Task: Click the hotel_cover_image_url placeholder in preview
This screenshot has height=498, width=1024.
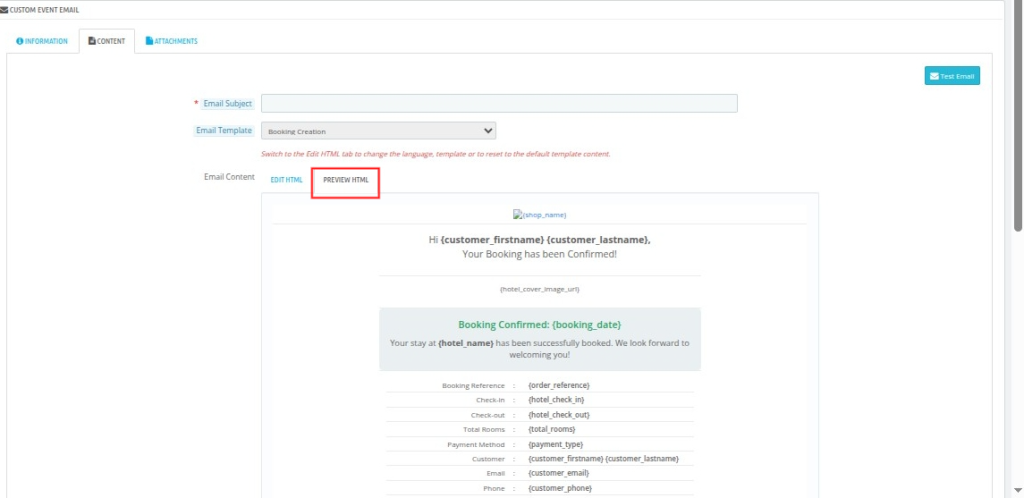Action: point(540,289)
